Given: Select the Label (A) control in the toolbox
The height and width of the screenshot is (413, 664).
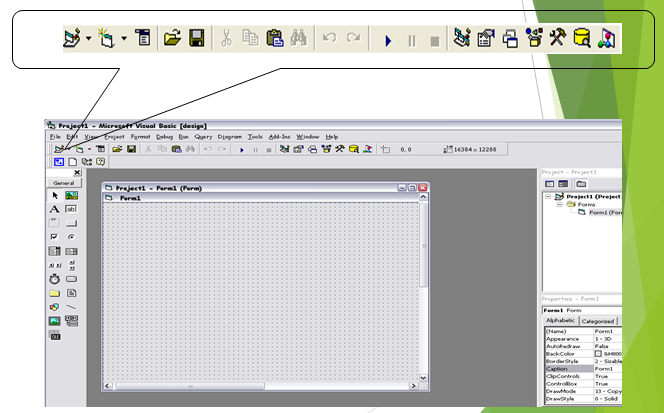Looking at the screenshot, I should pos(55,209).
